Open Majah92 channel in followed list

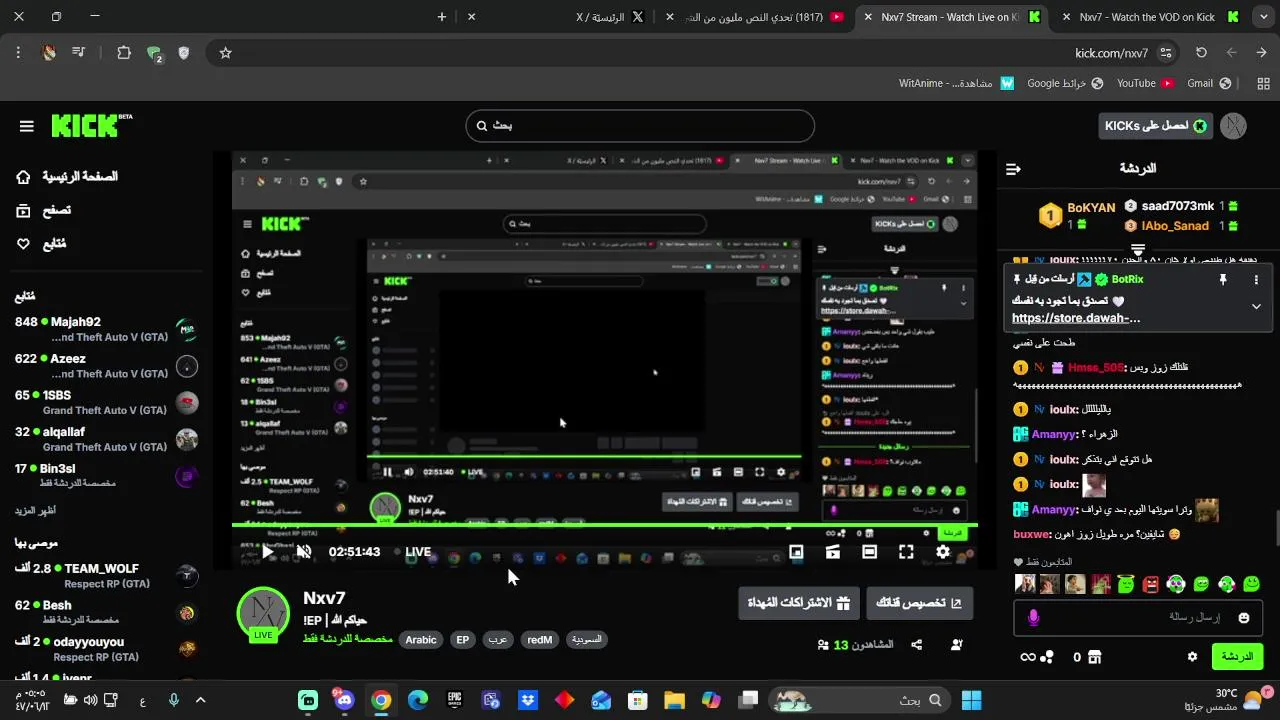(106, 329)
